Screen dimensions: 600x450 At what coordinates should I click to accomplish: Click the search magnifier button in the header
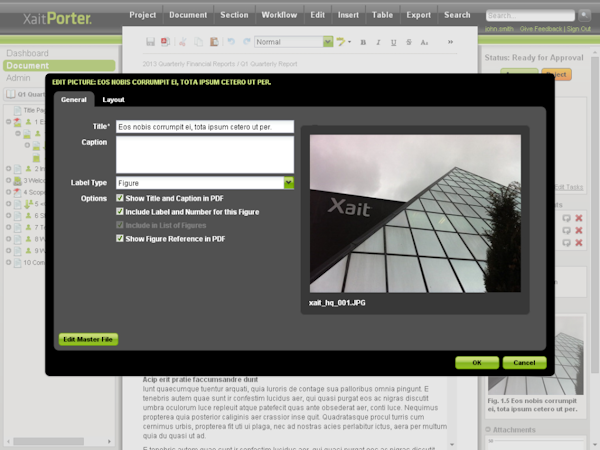click(584, 15)
